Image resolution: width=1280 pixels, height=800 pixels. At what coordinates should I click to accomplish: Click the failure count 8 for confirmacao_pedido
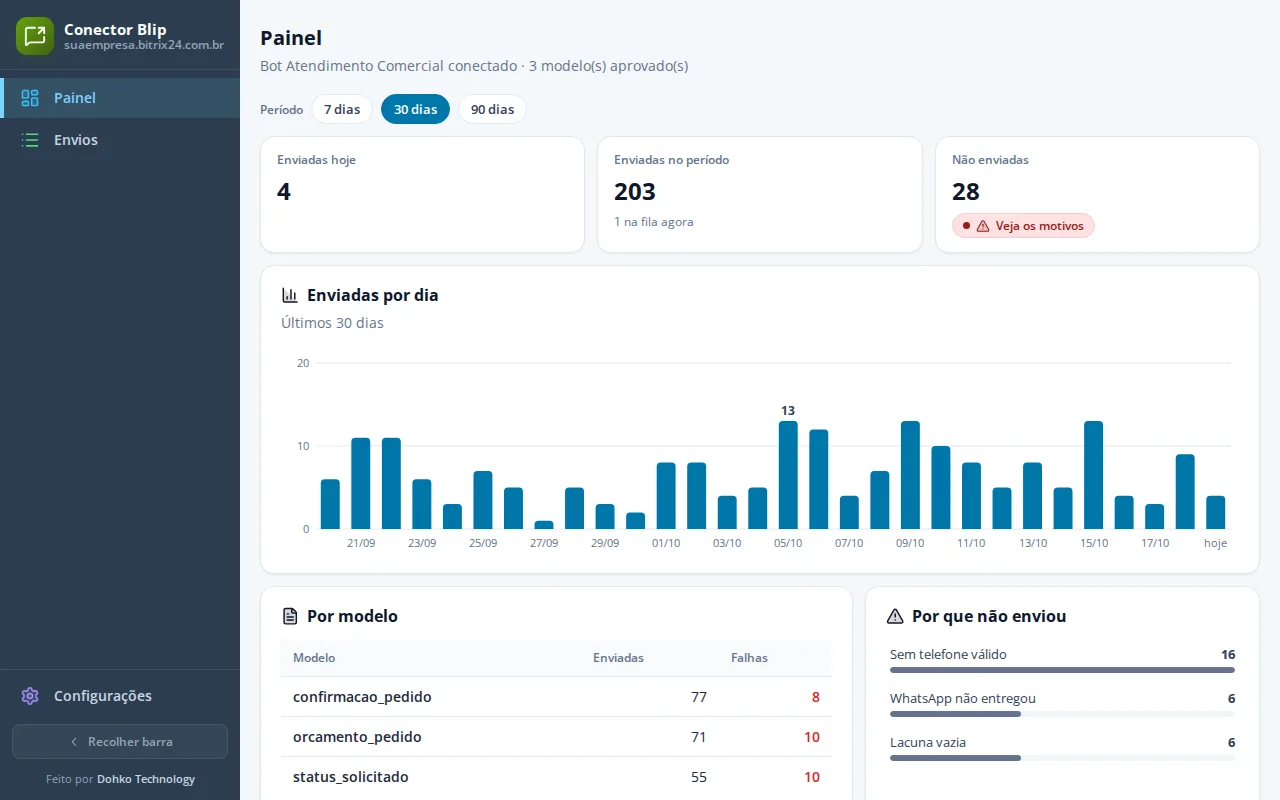(816, 697)
